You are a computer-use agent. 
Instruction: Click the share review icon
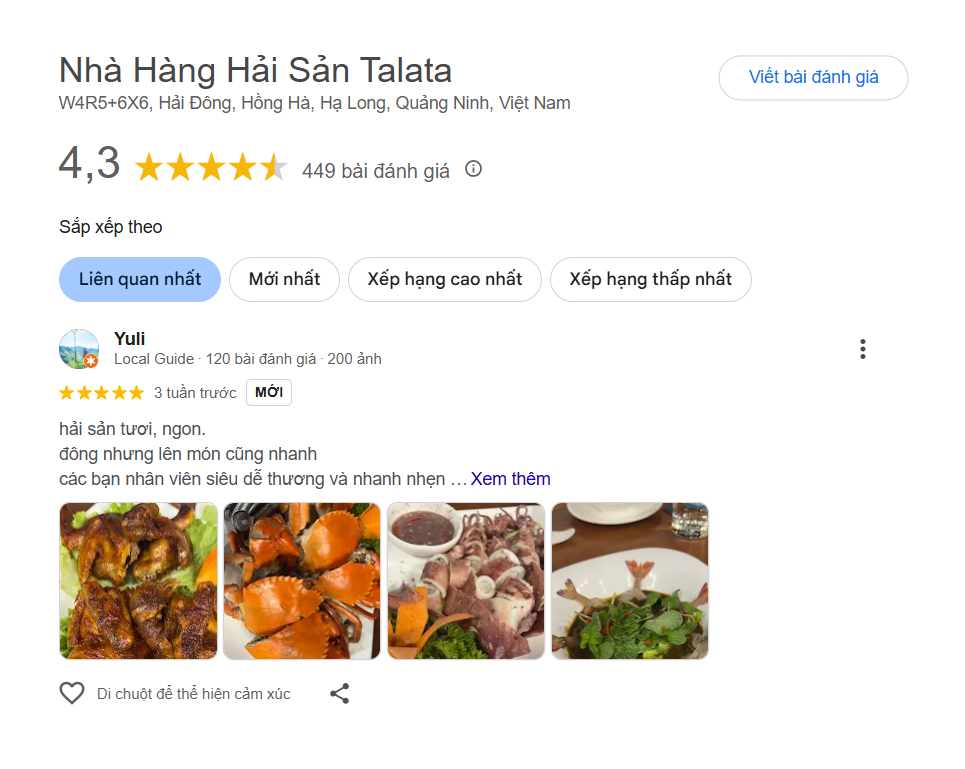(340, 693)
